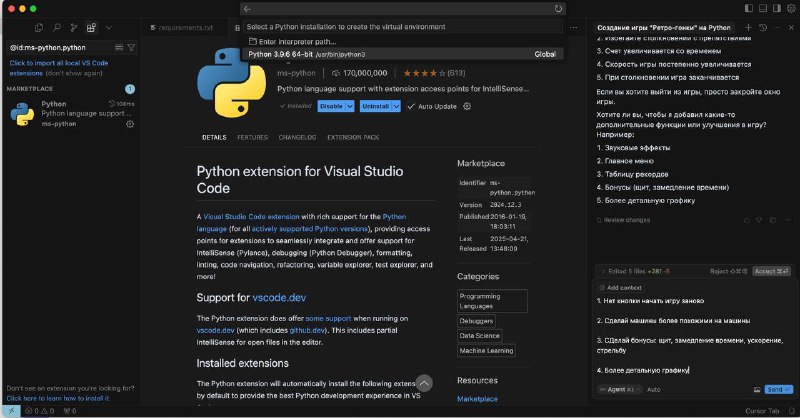Open Manage gear for Python in Marketplace list

pyautogui.click(x=130, y=124)
